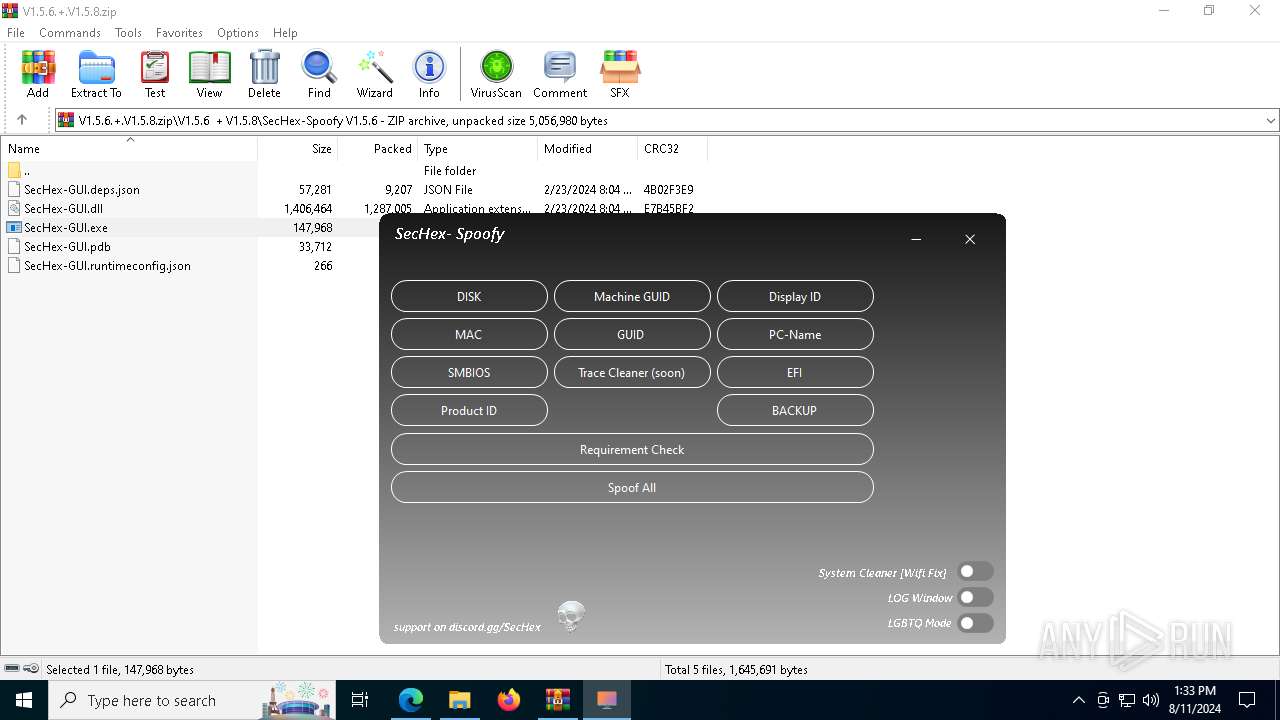Go up one folder level arrow
The height and width of the screenshot is (720, 1280).
coord(22,120)
